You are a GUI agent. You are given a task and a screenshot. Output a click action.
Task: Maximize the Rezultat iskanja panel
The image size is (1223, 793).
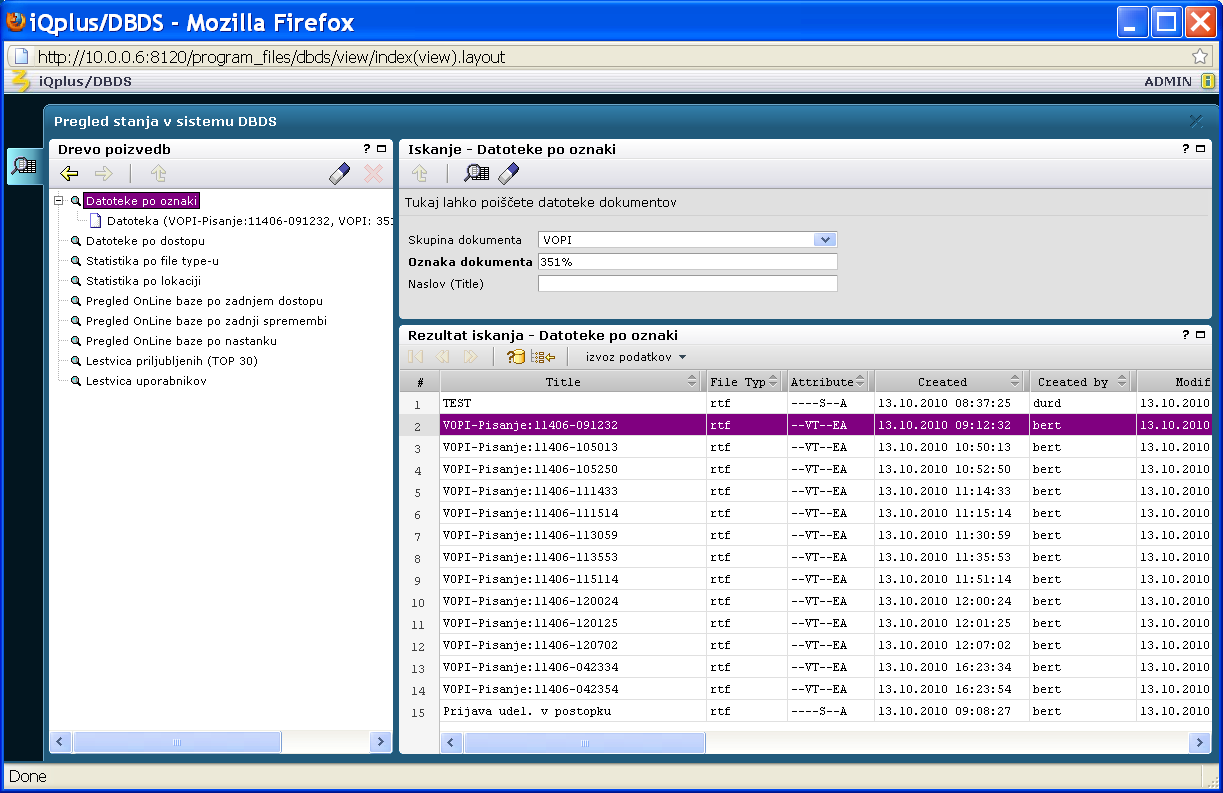[1201, 335]
